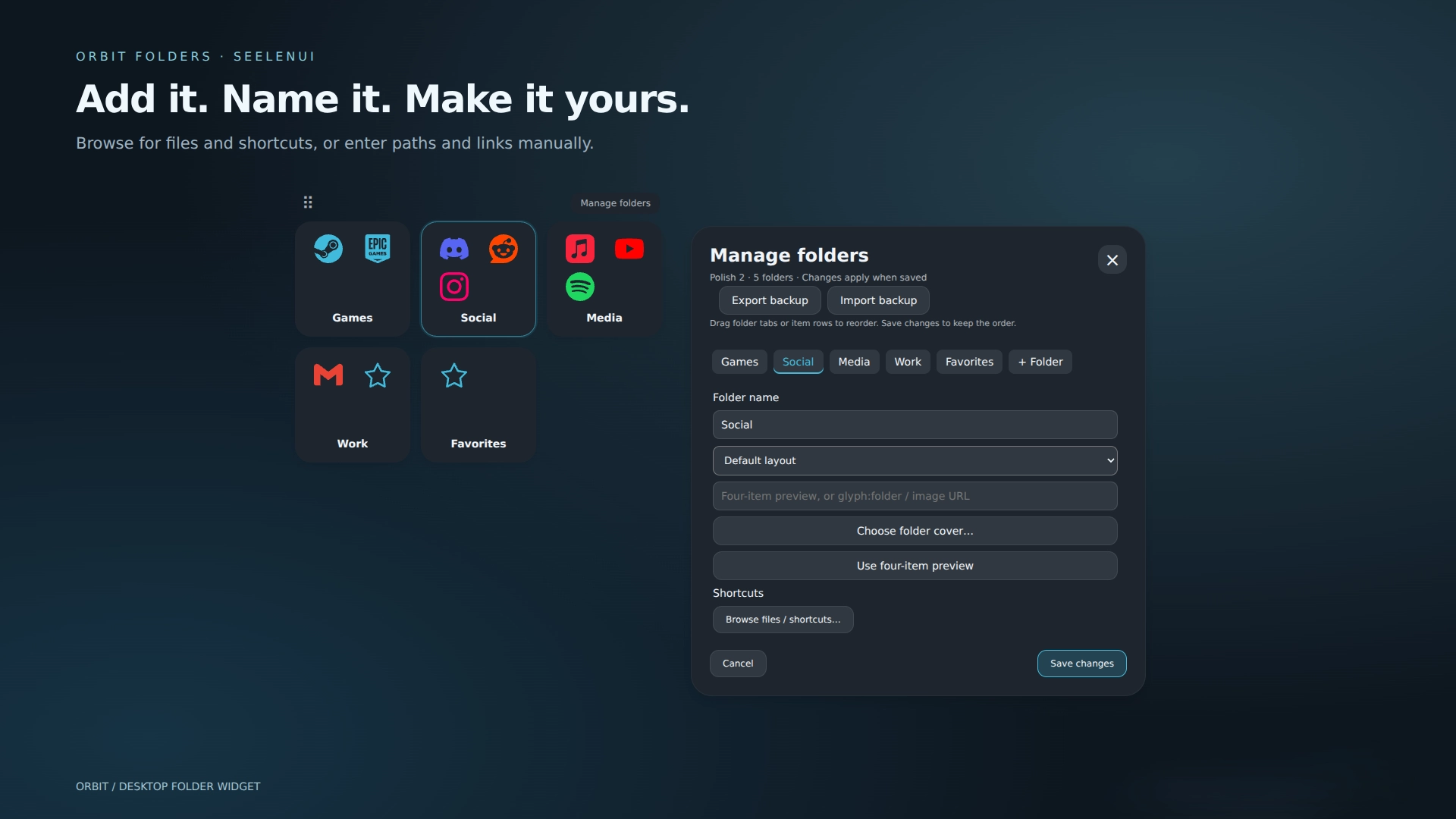
Task: Open the Work folder label
Action: [353, 444]
